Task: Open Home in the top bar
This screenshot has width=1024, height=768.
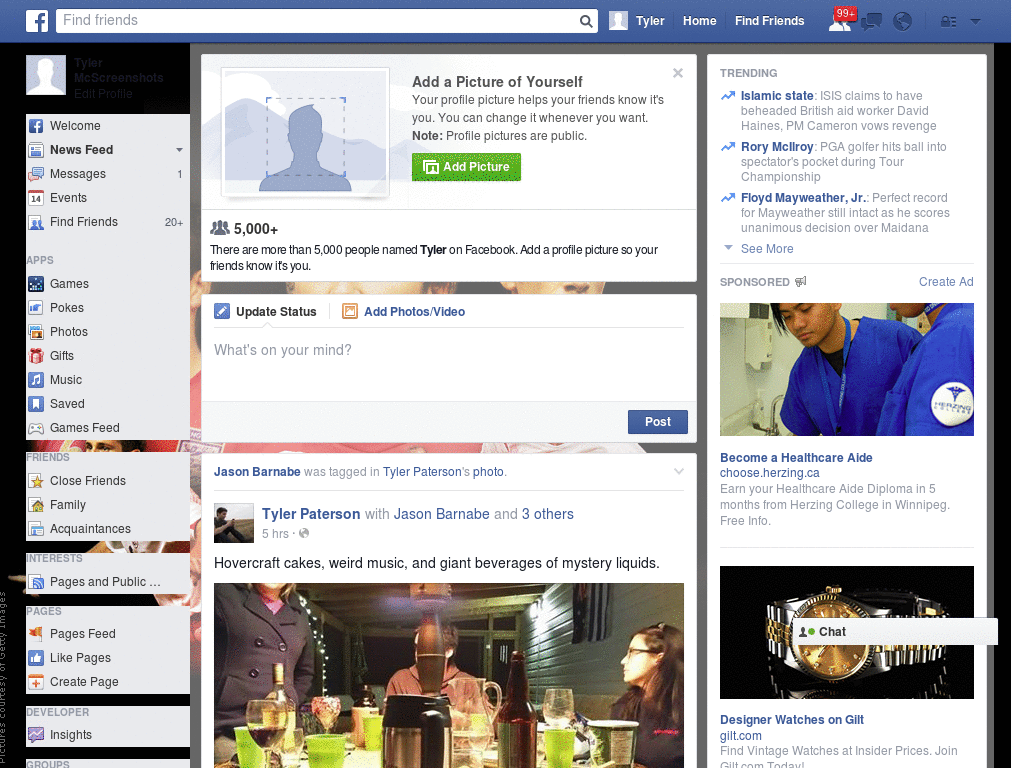Action: coord(699,21)
